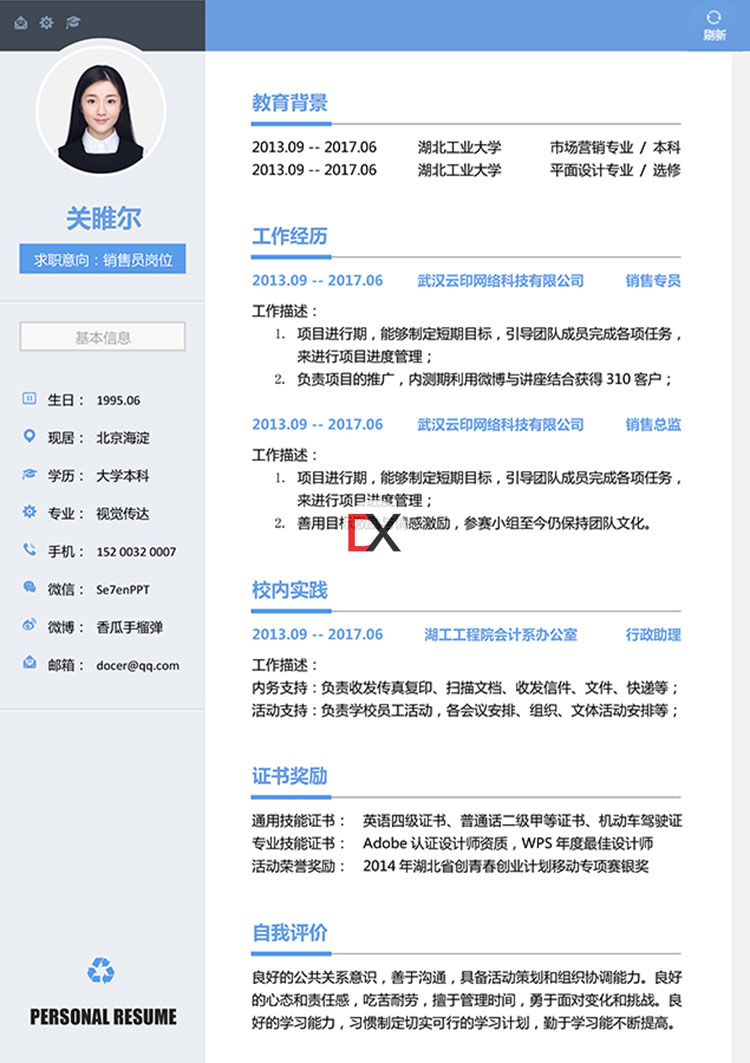Click the phone number 152 0032 0007

point(136,552)
